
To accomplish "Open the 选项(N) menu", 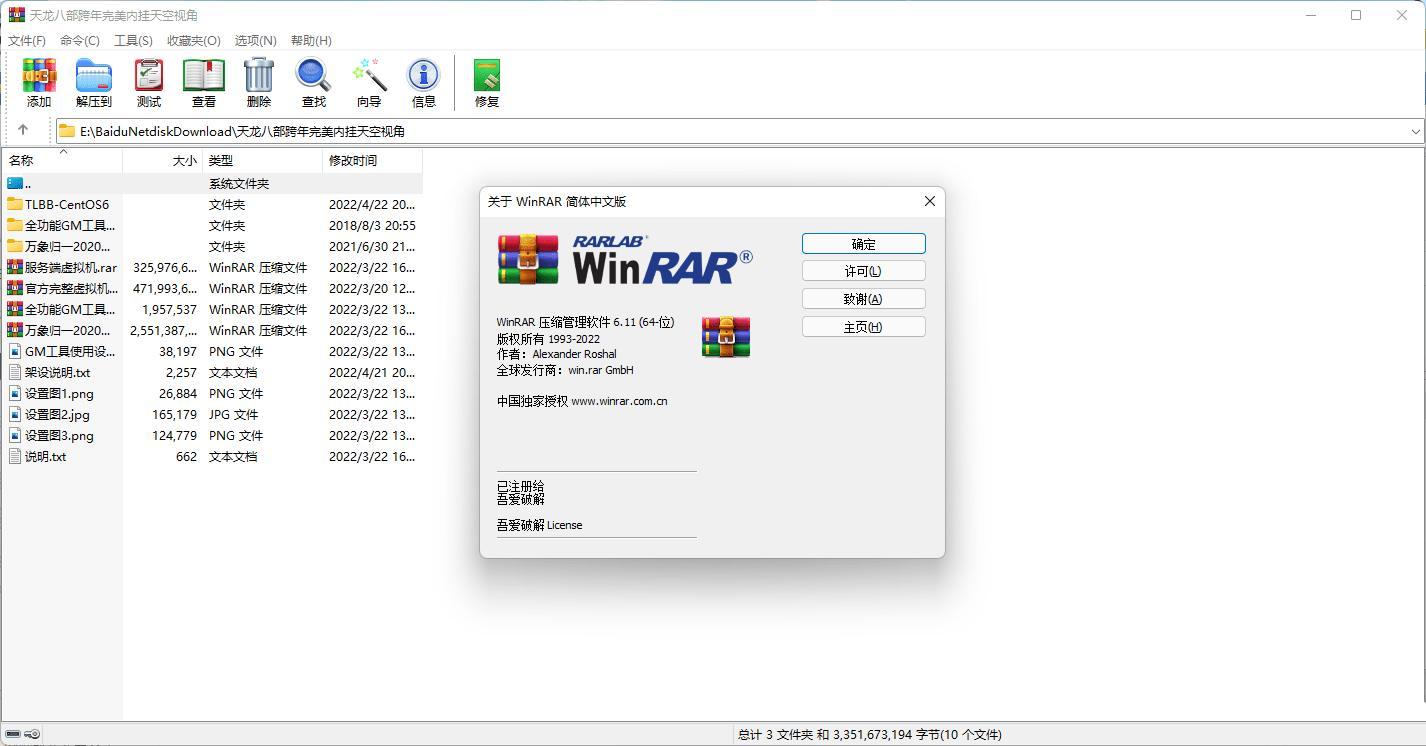I will click(255, 40).
